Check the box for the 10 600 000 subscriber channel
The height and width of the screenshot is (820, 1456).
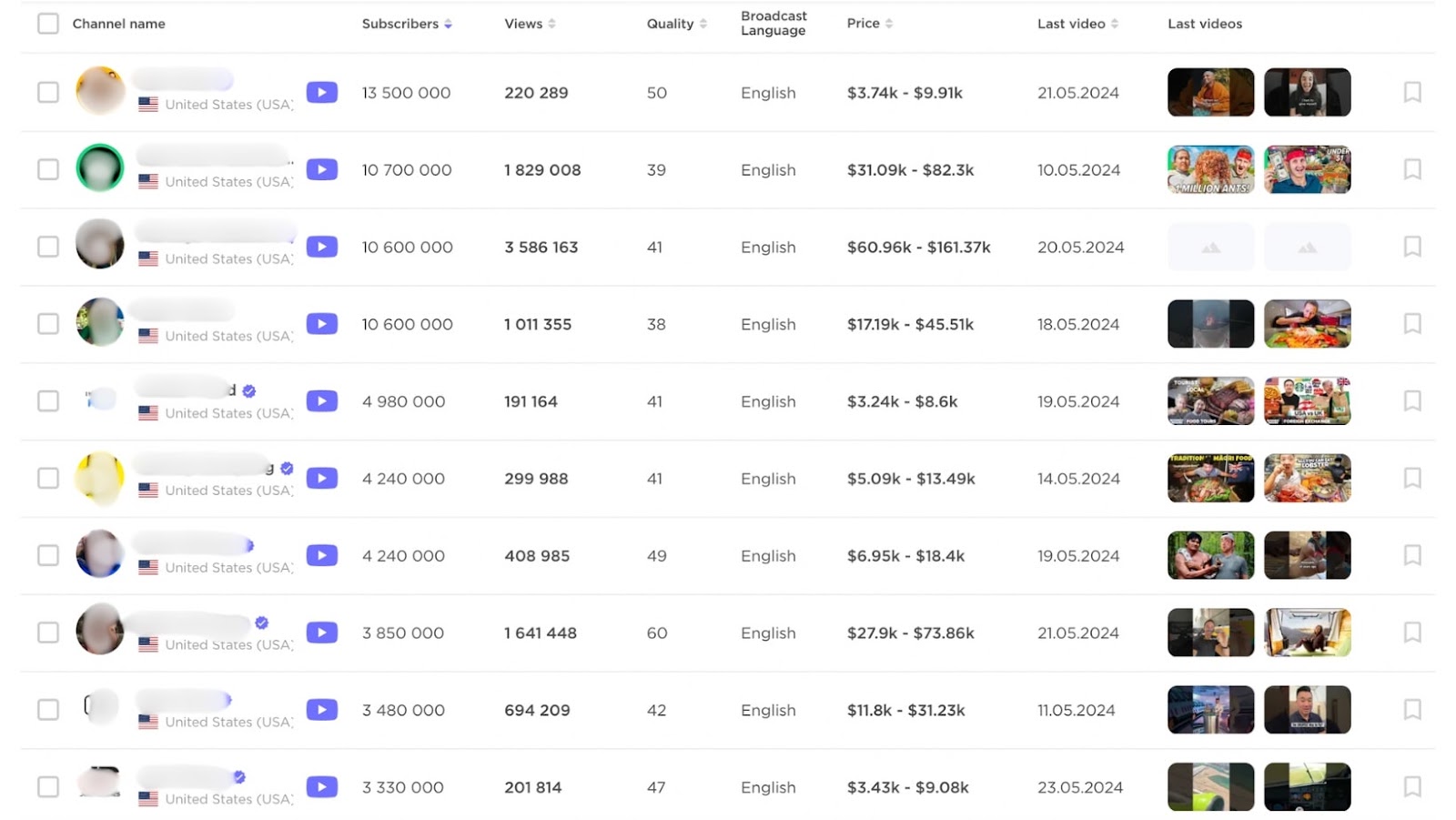pyautogui.click(x=47, y=247)
